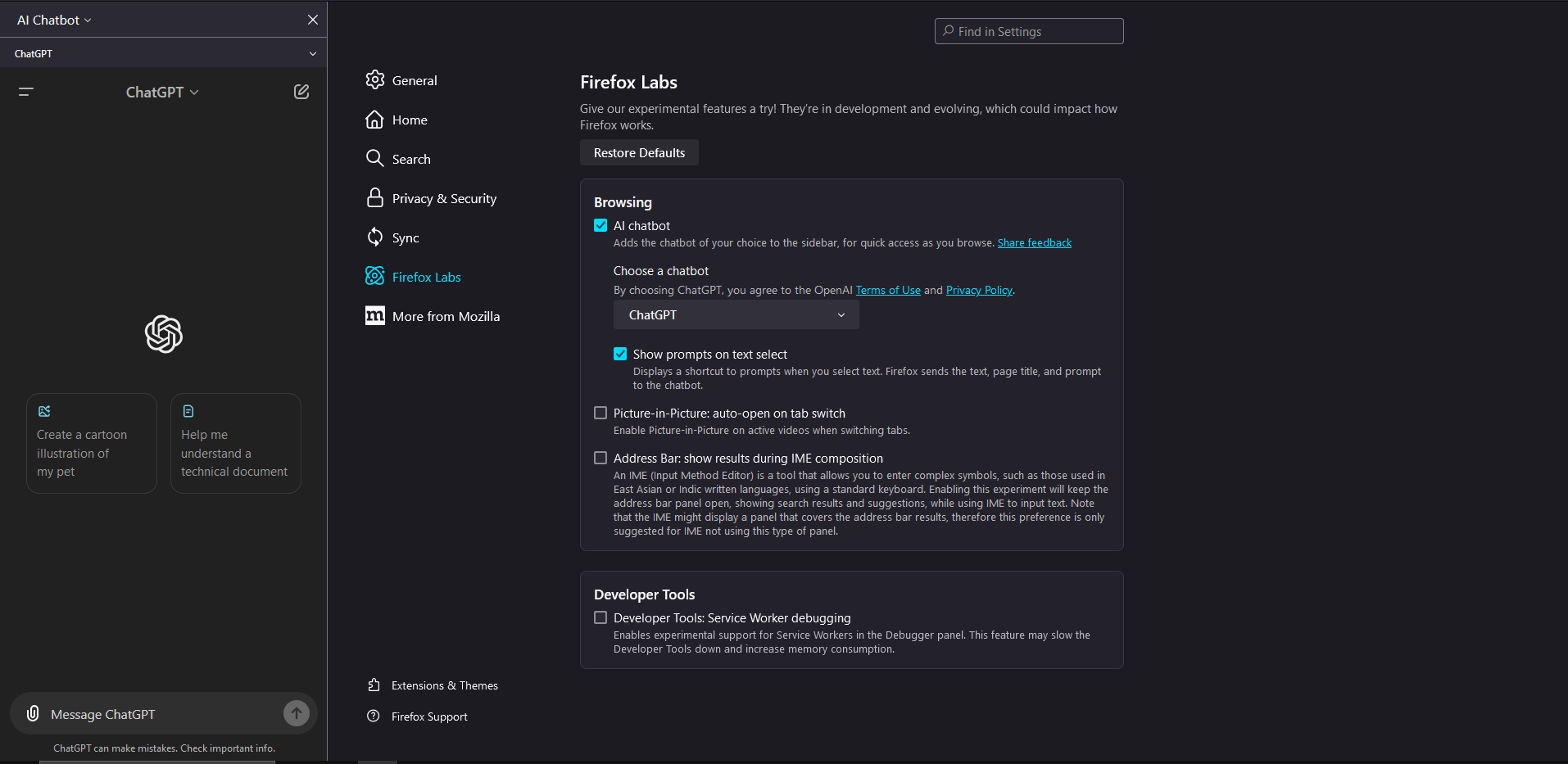This screenshot has height=764, width=1568.
Task: Enable Picture-in-Picture auto-open on tab switch
Action: (x=600, y=413)
